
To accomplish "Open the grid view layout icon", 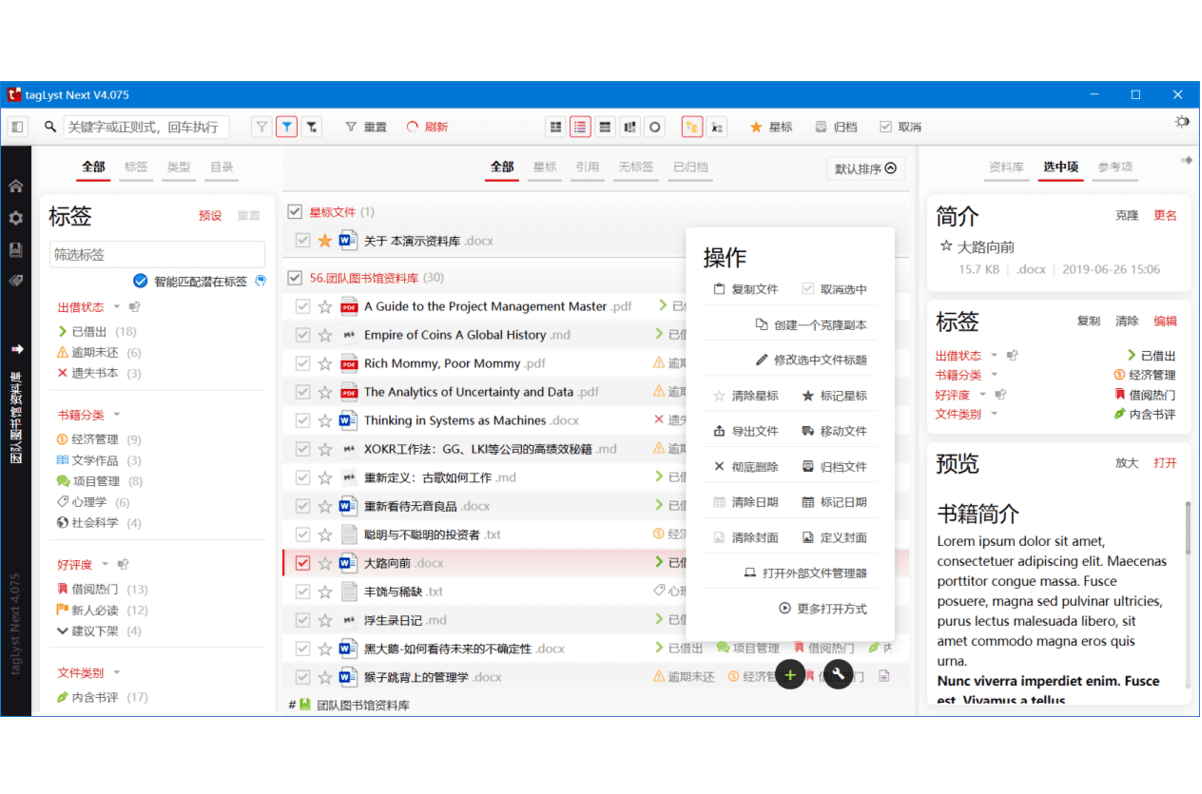I will [555, 126].
